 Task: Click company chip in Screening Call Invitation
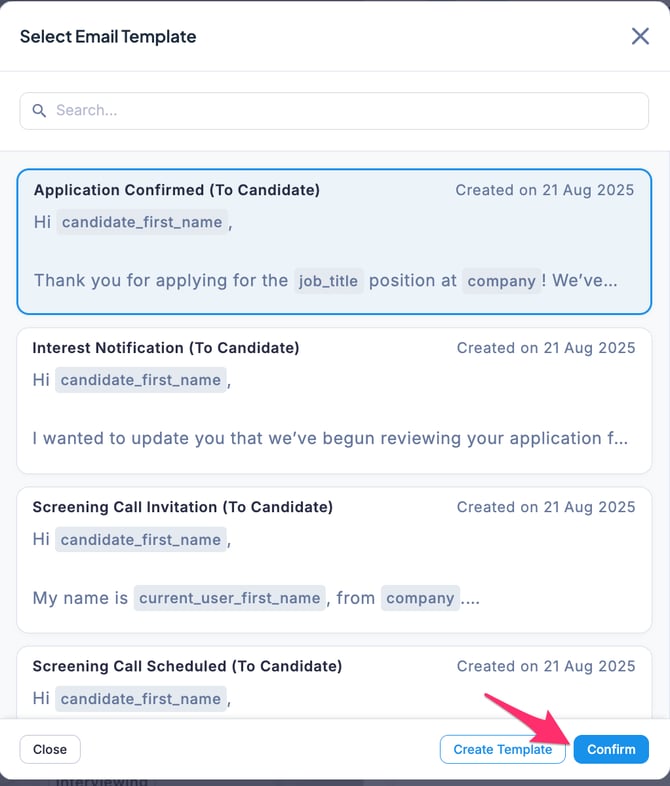[x=420, y=598]
